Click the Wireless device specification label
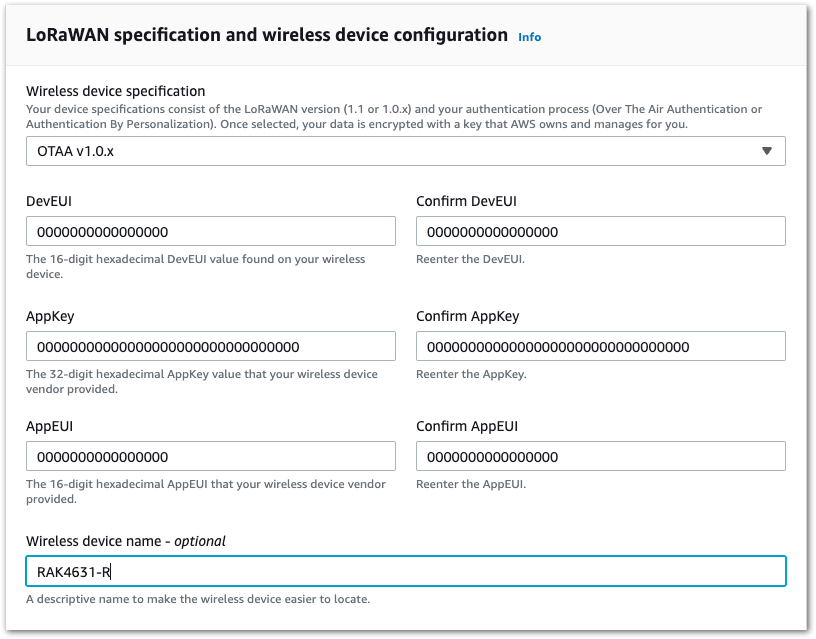The height and width of the screenshot is (639, 816). coord(116,91)
